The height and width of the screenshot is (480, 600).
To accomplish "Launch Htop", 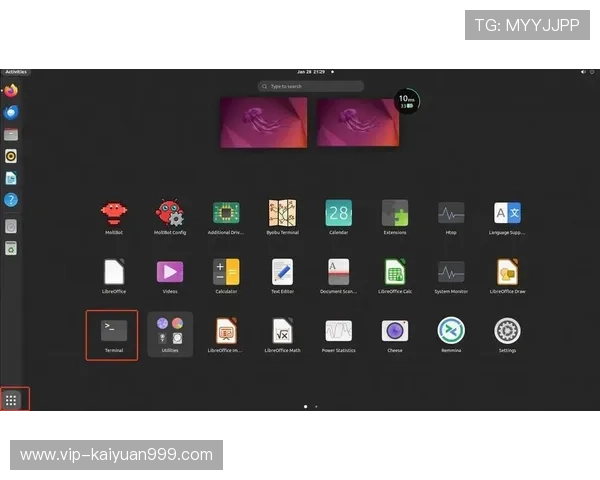I will click(451, 216).
